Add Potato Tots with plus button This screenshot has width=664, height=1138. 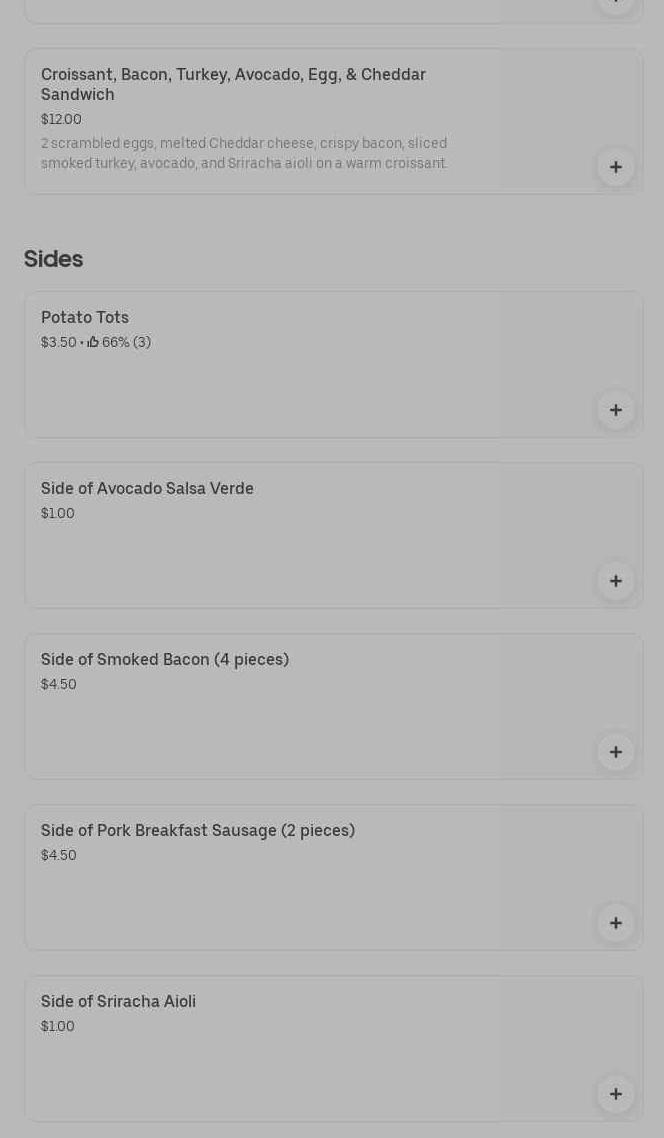click(616, 410)
